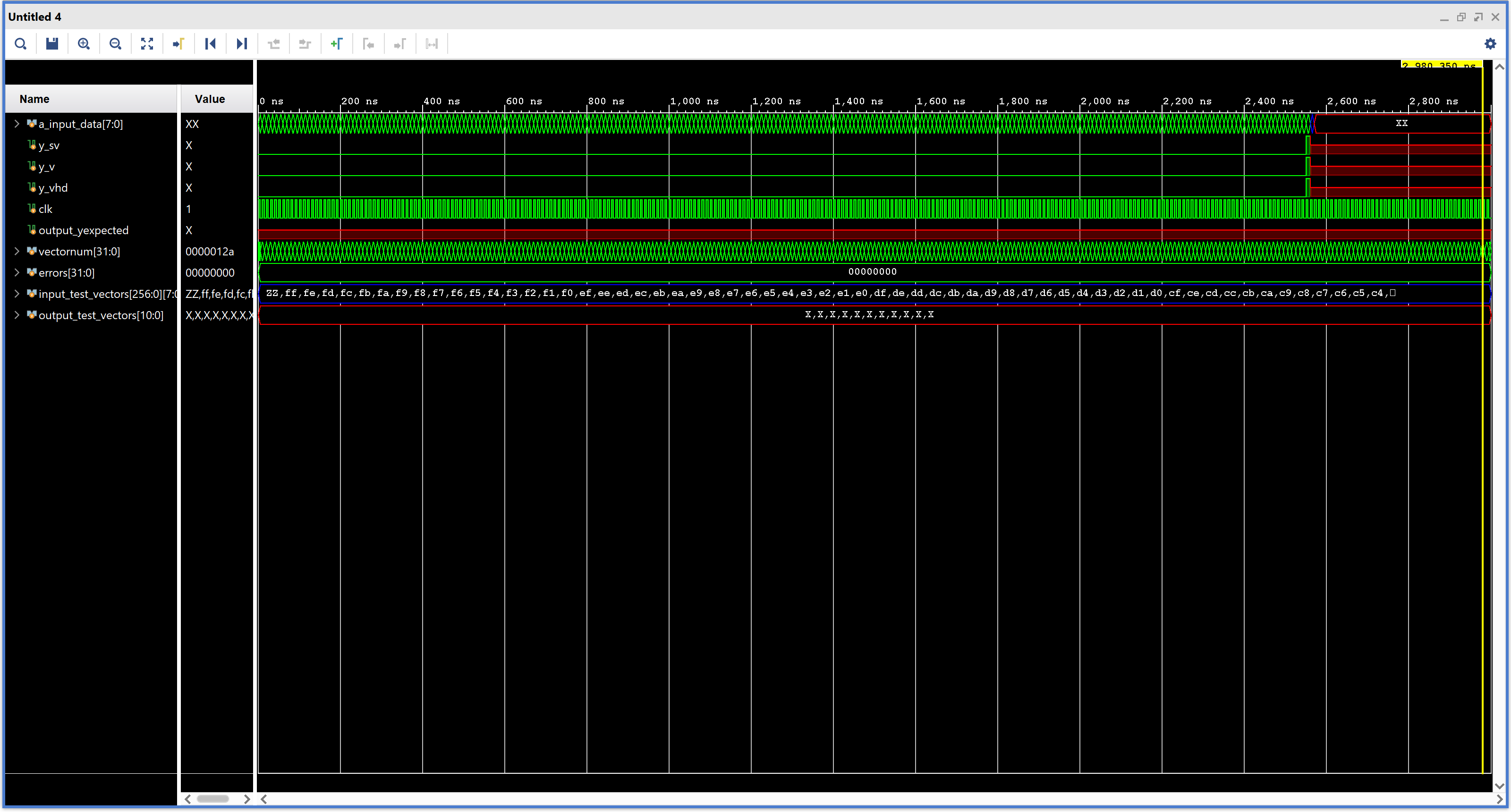Click the Name column header
1511x812 pixels.
(34, 99)
